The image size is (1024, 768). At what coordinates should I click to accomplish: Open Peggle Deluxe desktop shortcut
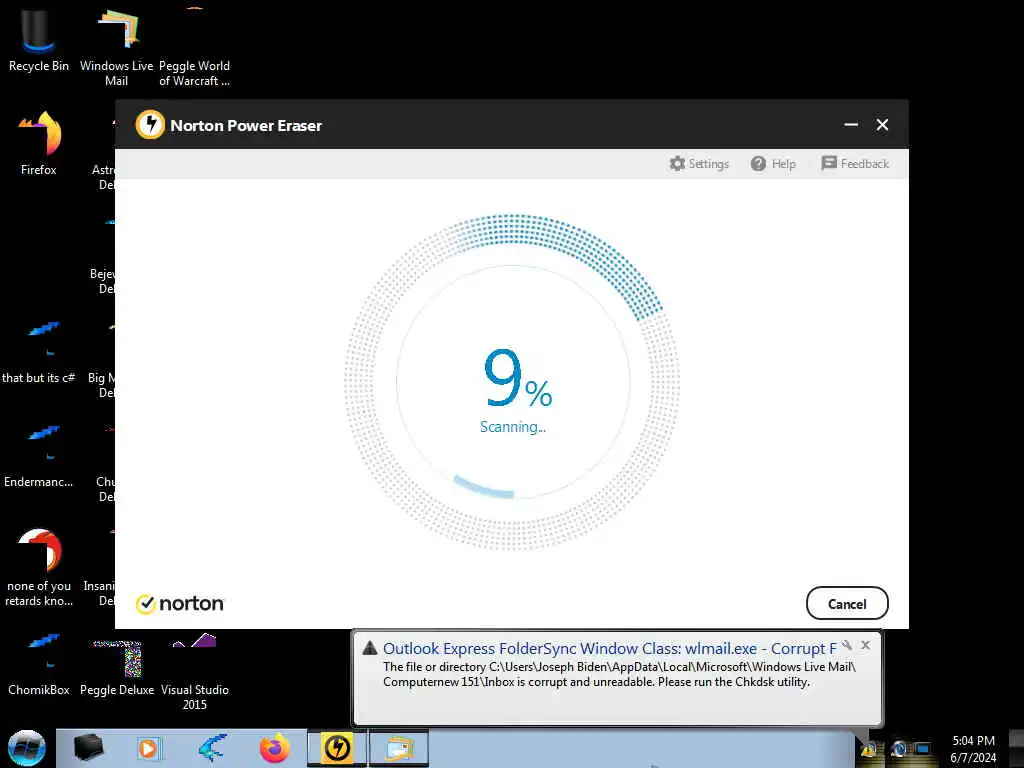pyautogui.click(x=117, y=667)
